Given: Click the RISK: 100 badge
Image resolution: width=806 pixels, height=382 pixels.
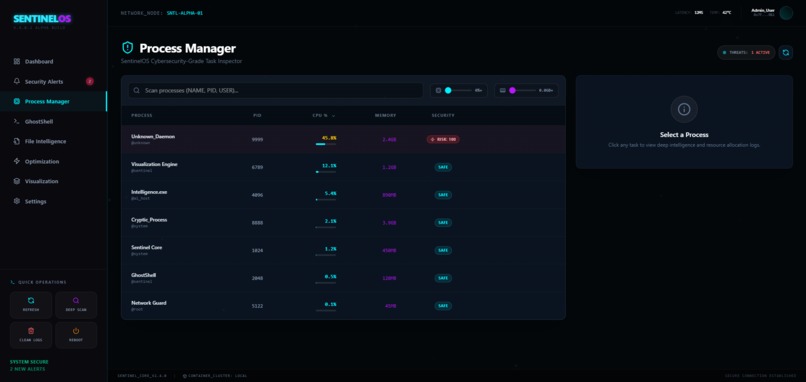Looking at the screenshot, I should tap(443, 139).
